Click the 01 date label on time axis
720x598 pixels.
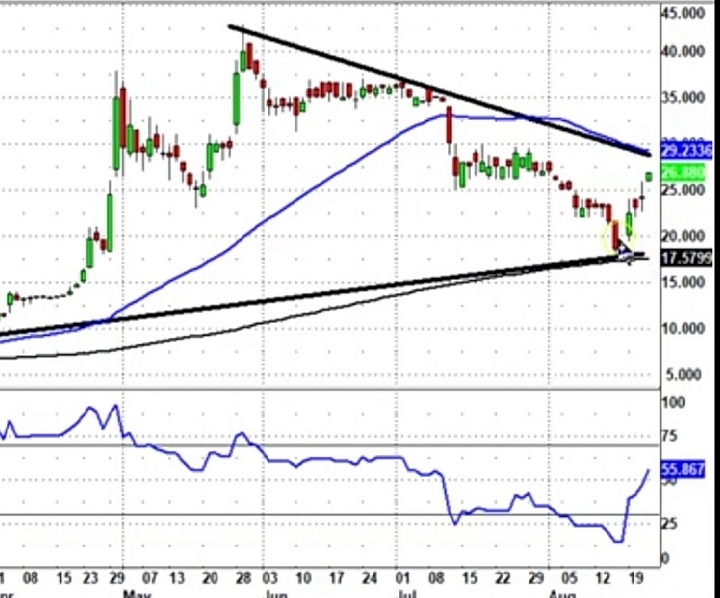pos(403,578)
